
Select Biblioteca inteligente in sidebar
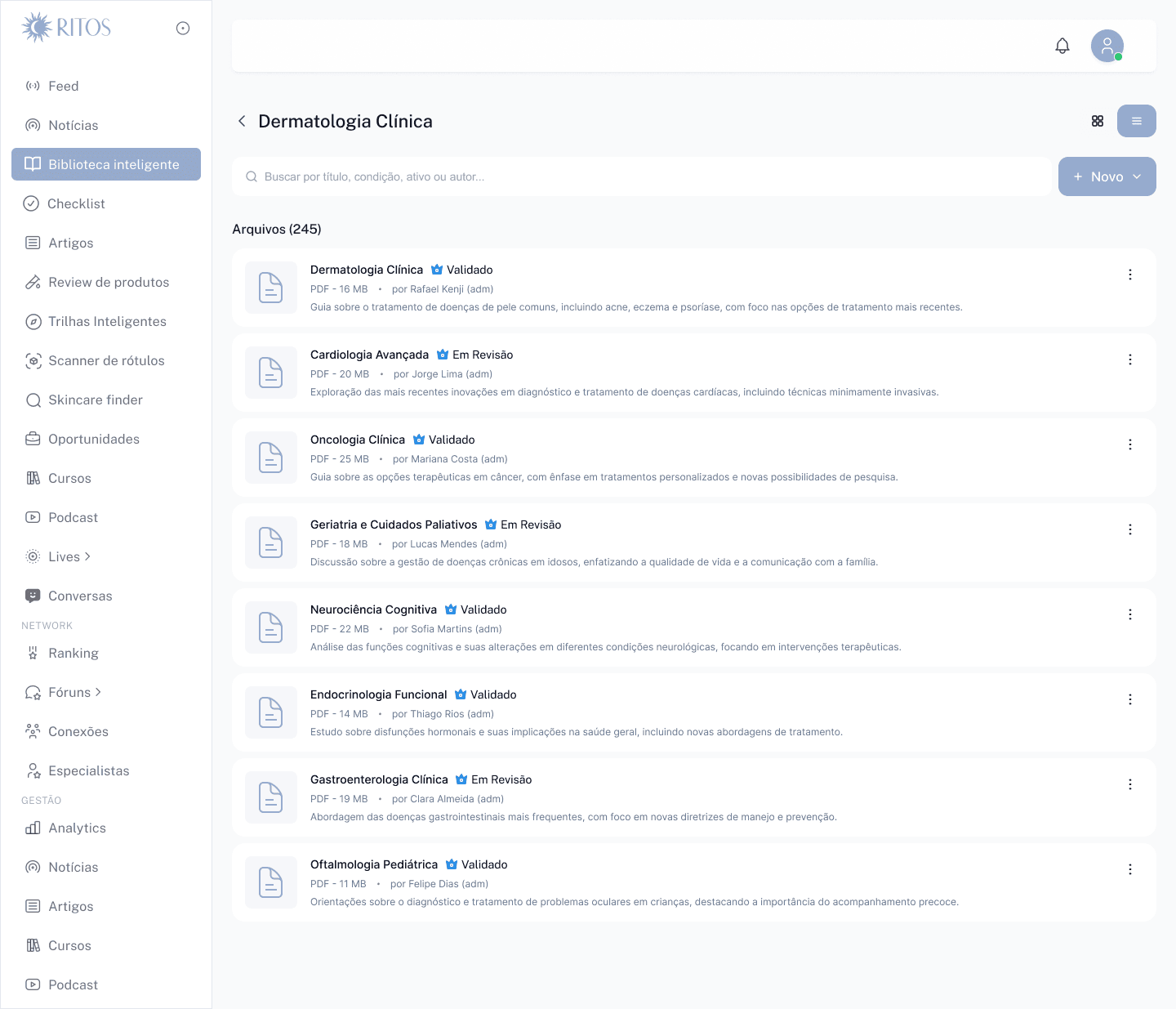pos(106,164)
